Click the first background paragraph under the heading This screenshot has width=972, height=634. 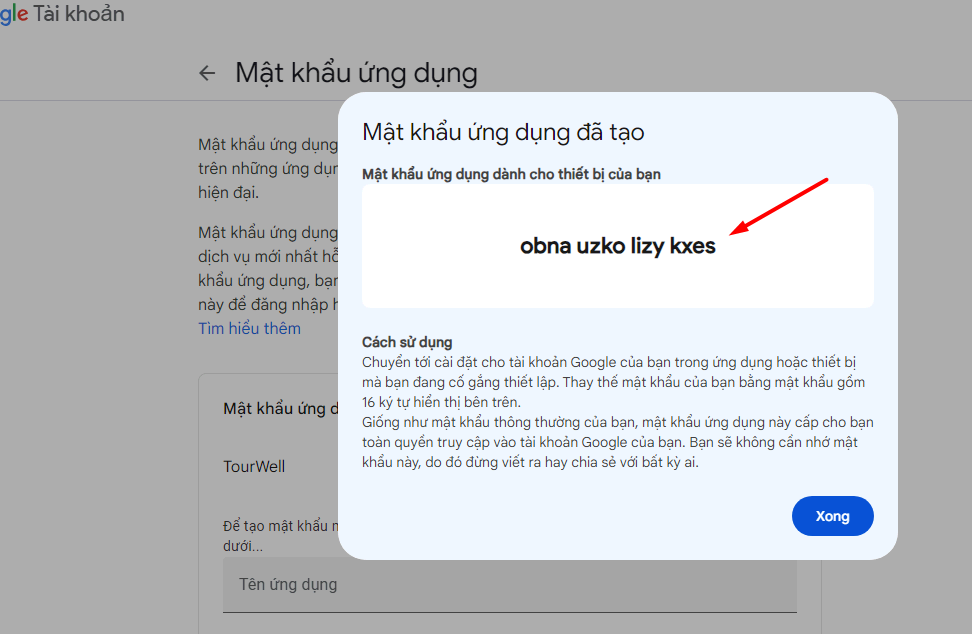coord(267,168)
